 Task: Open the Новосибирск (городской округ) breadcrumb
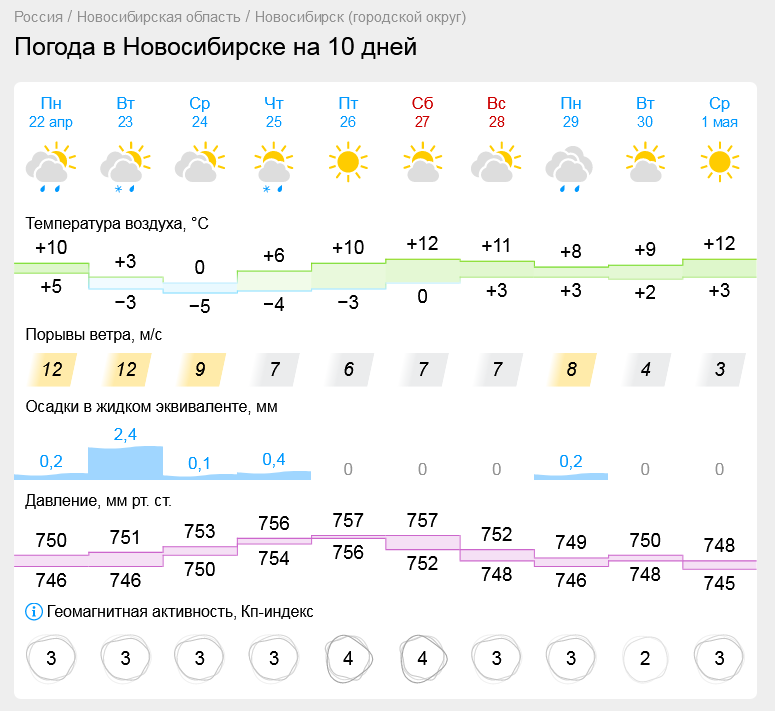[360, 17]
